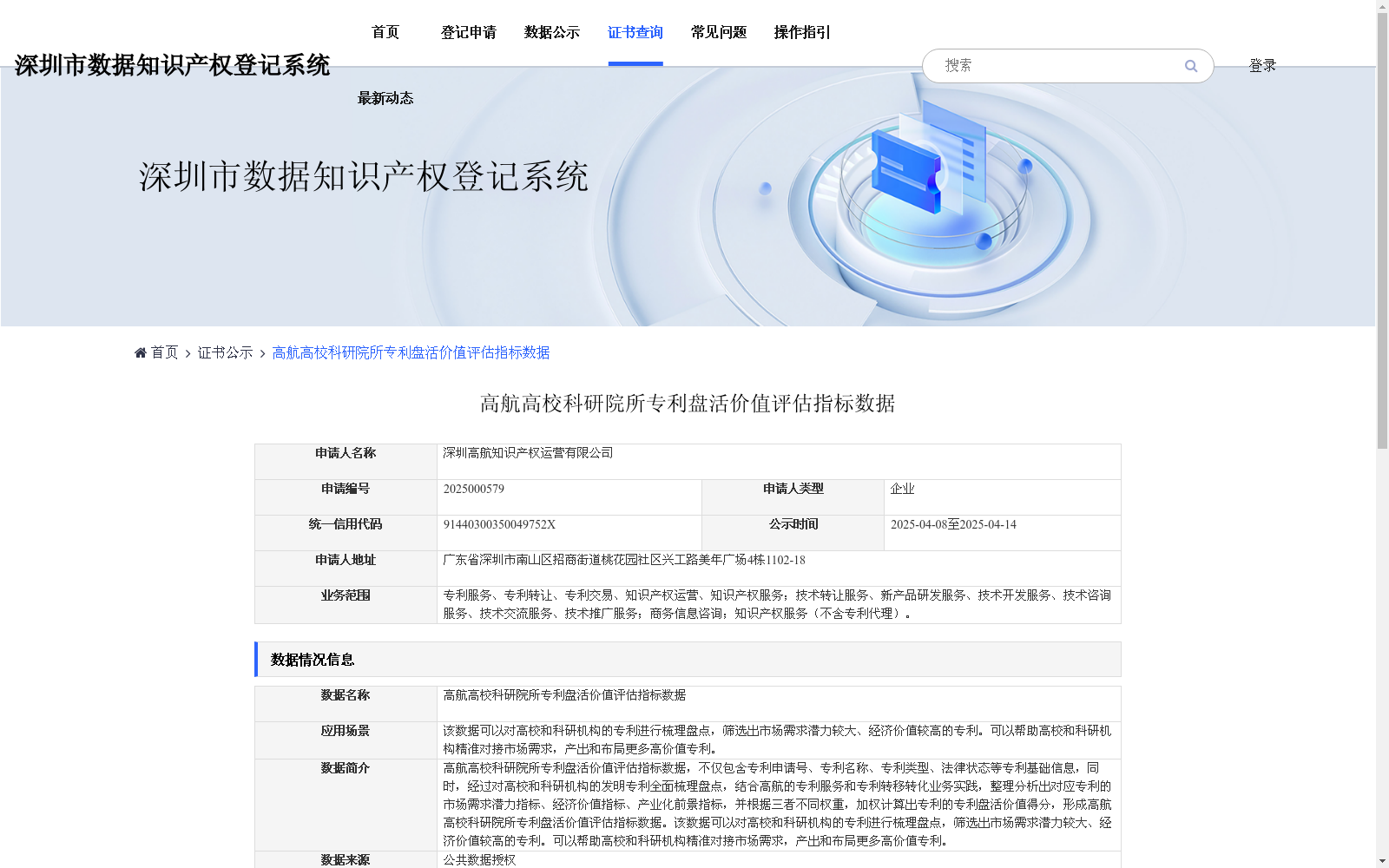Click the 申请人地址 label cell
The height and width of the screenshot is (868, 1389).
346,569
